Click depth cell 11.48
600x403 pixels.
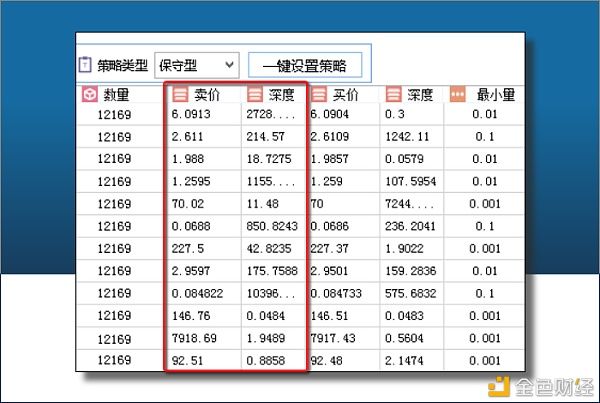262,204
